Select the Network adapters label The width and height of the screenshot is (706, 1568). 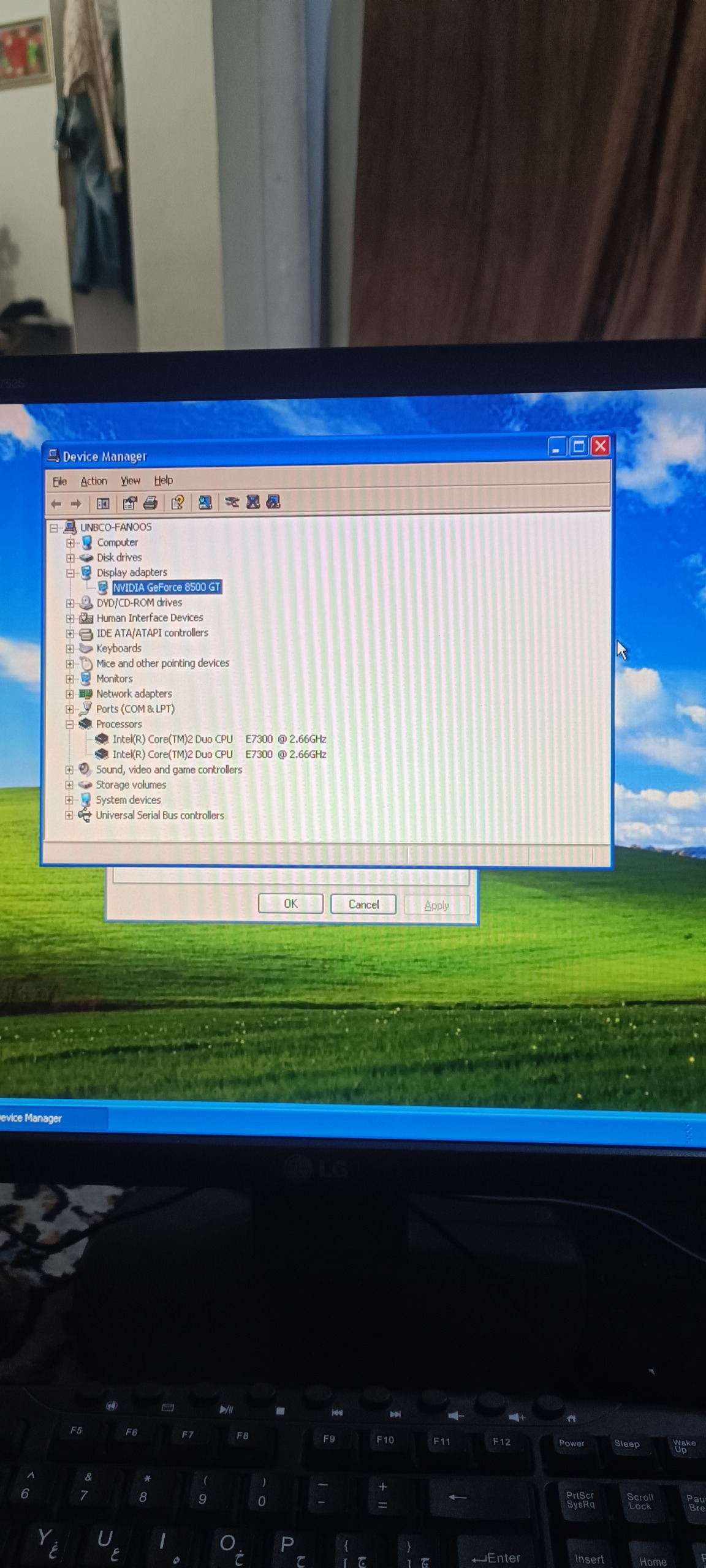pos(134,694)
